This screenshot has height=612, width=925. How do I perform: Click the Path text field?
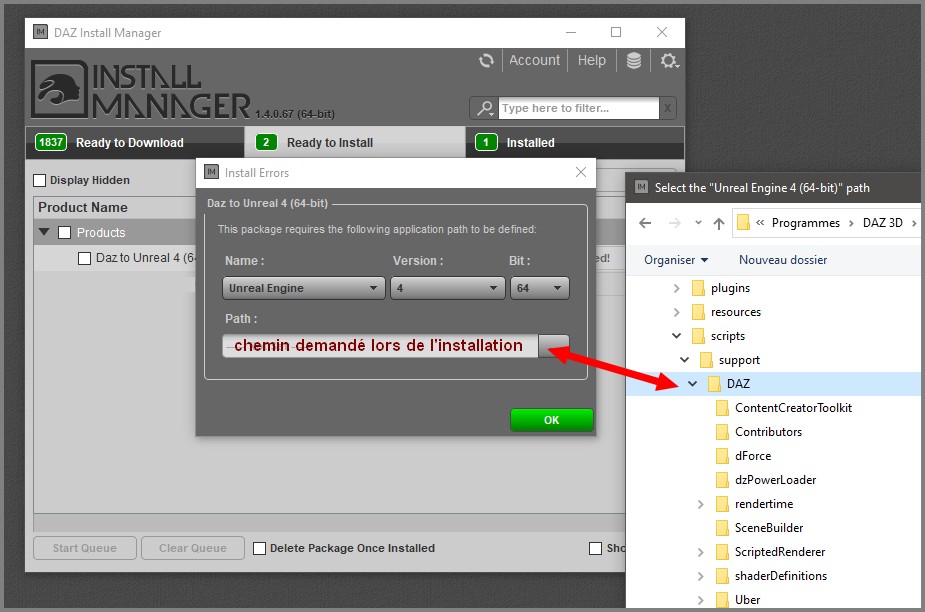click(380, 345)
